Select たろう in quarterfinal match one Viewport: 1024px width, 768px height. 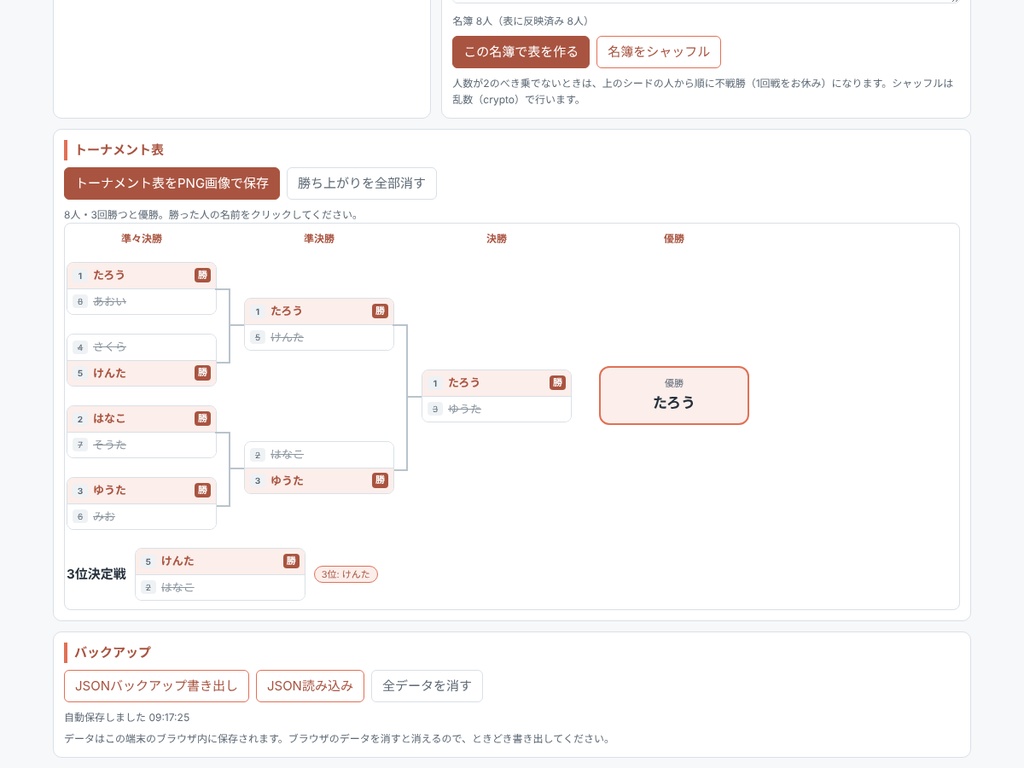[x=142, y=276]
